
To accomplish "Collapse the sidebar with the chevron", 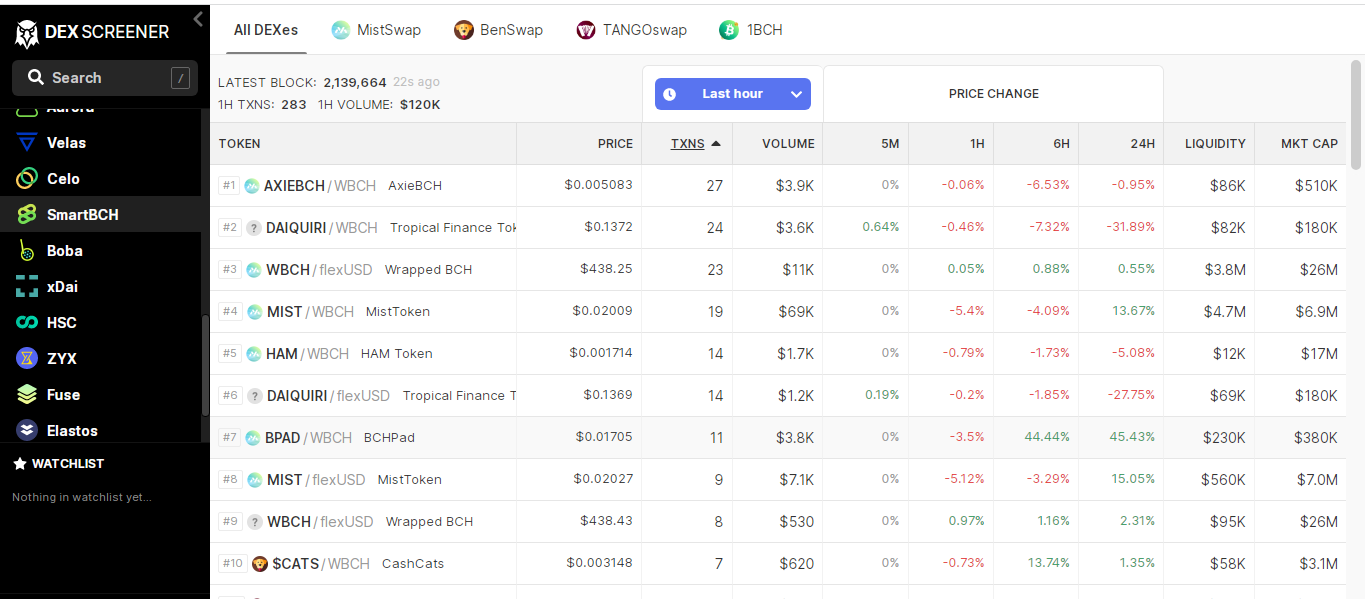I will coord(197,19).
